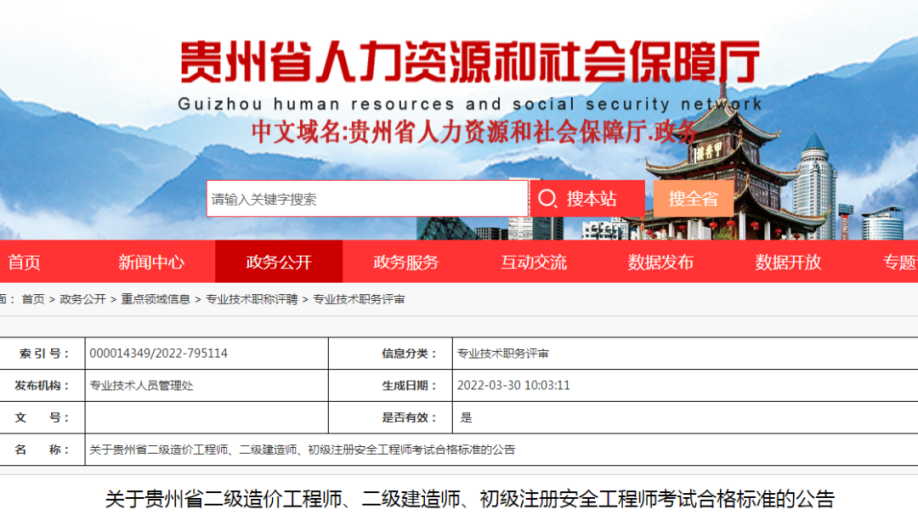Click the 专业技术职务评审 breadcrumb link
The height and width of the screenshot is (521, 918).
click(x=359, y=299)
